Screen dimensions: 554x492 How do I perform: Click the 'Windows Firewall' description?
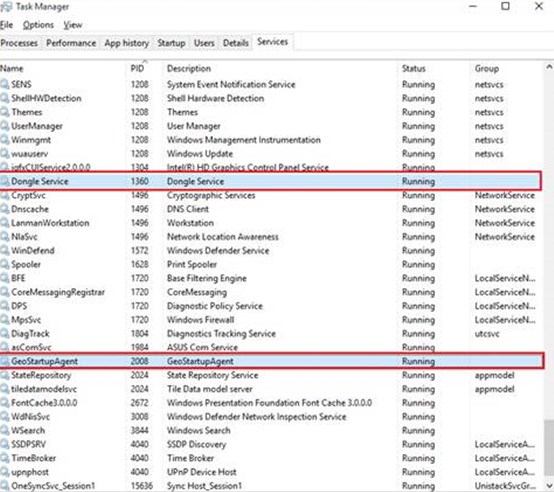point(200,320)
